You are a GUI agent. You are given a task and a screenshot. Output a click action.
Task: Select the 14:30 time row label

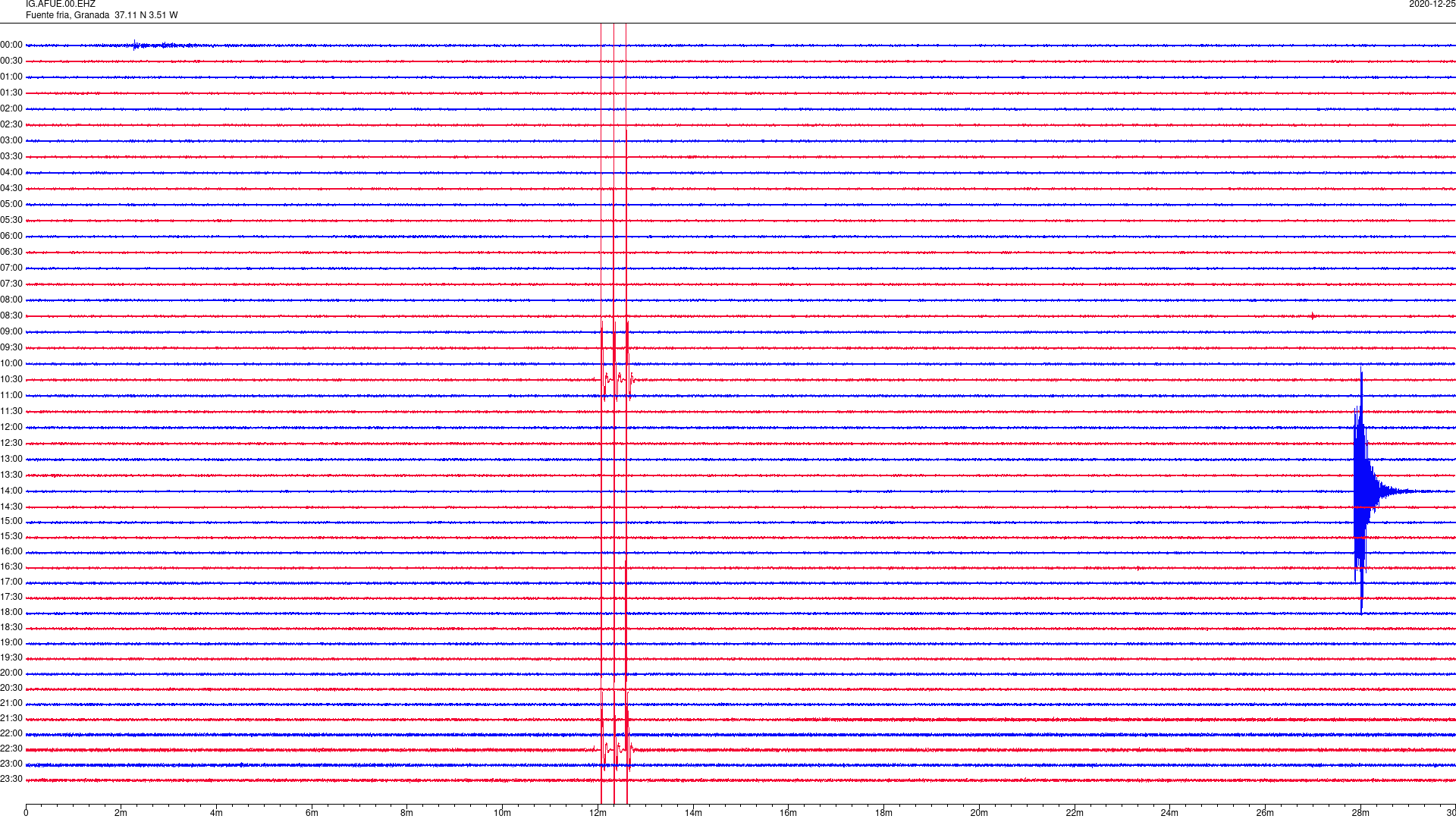click(x=11, y=507)
